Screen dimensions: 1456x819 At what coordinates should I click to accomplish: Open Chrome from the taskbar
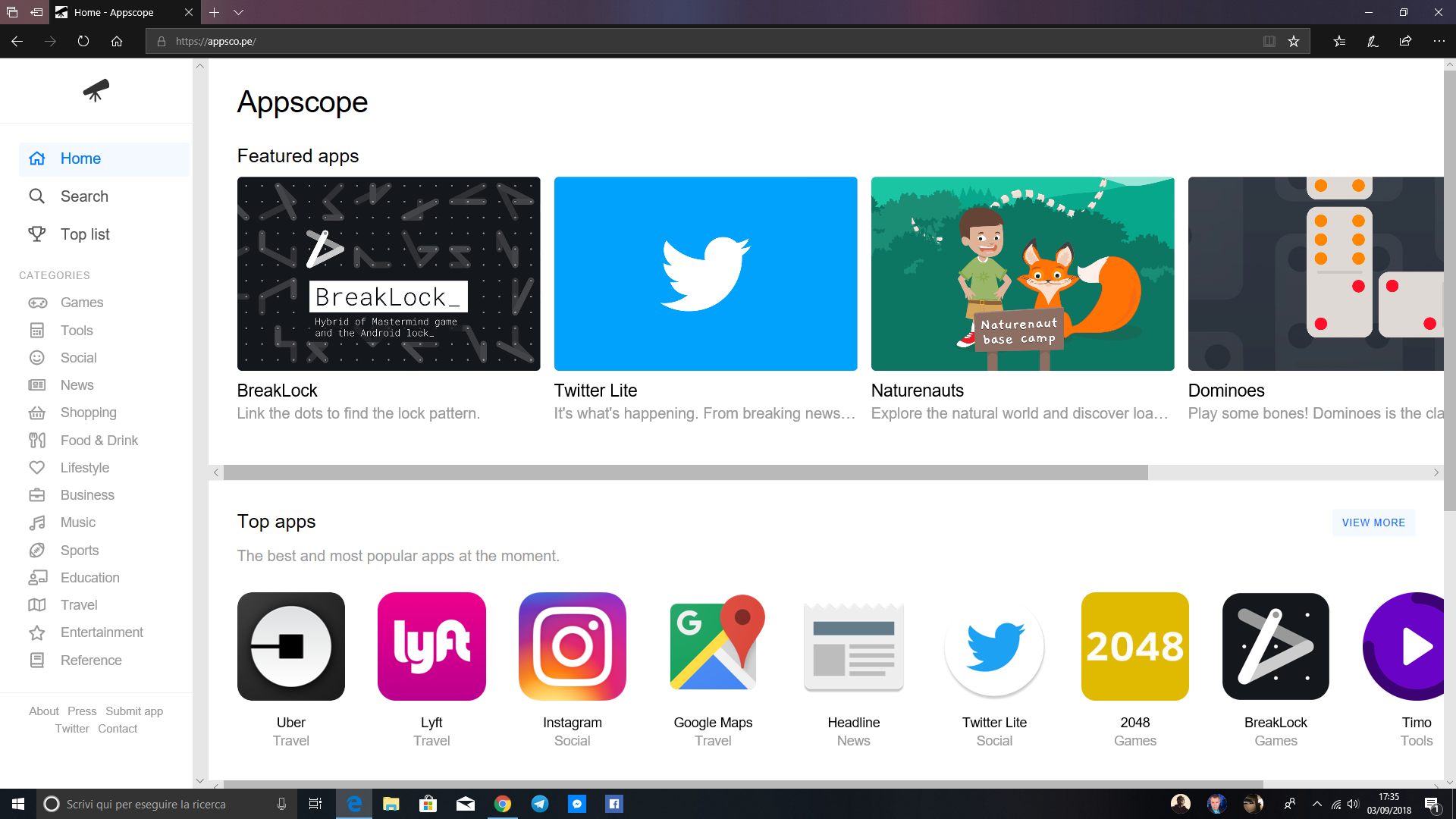coord(502,804)
